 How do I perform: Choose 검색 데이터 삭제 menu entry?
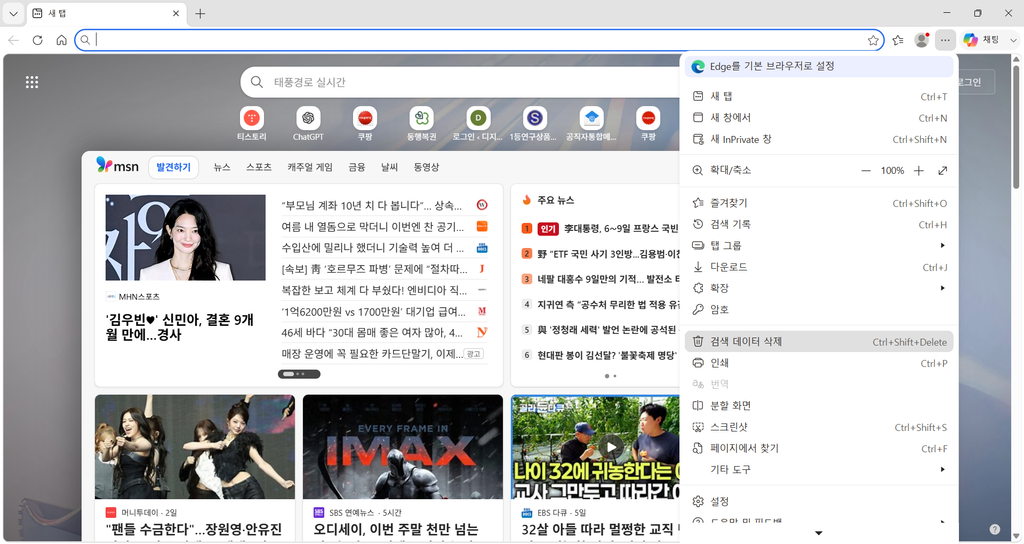click(x=819, y=342)
